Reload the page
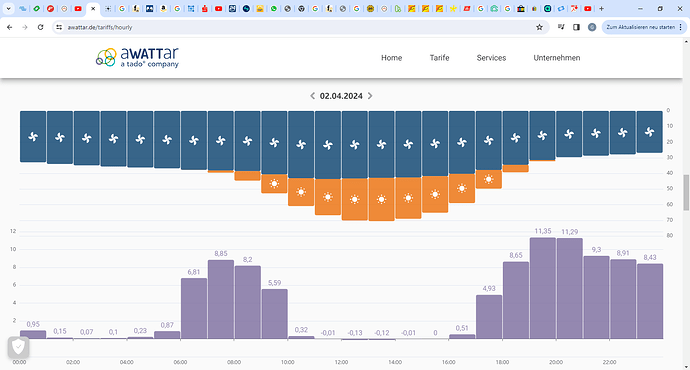 click(40, 27)
